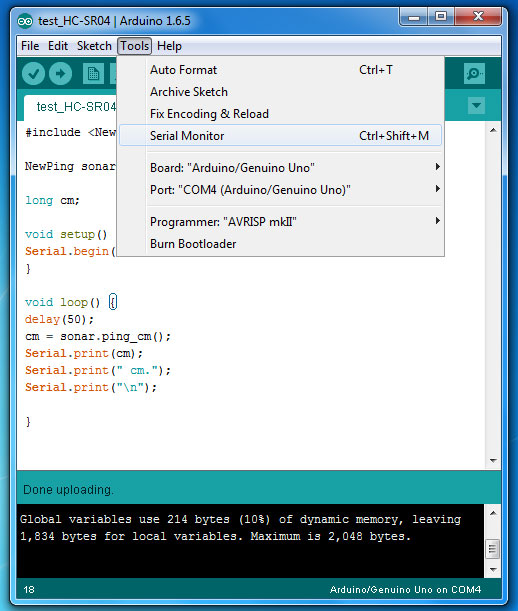The height and width of the screenshot is (611, 518).
Task: Click the 'void loop()' line
Action: (x=71, y=302)
